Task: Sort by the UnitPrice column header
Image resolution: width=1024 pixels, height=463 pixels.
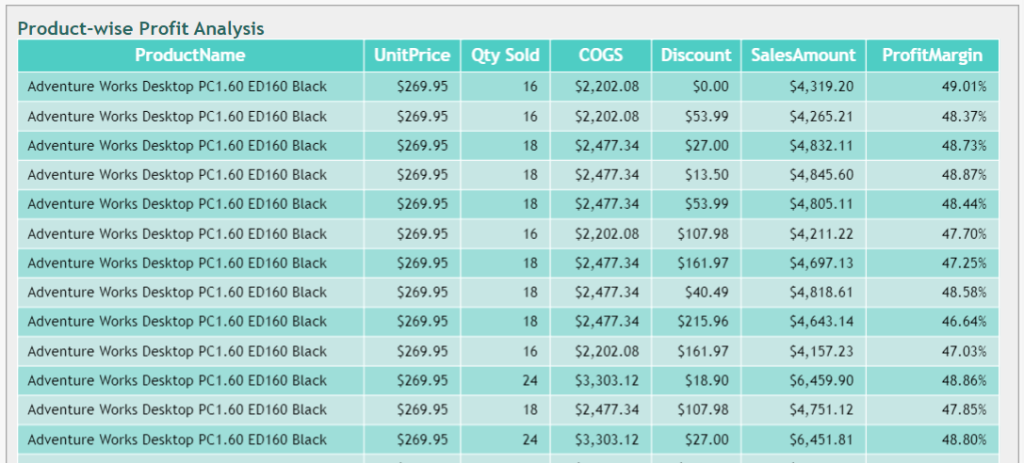Action: coord(412,56)
